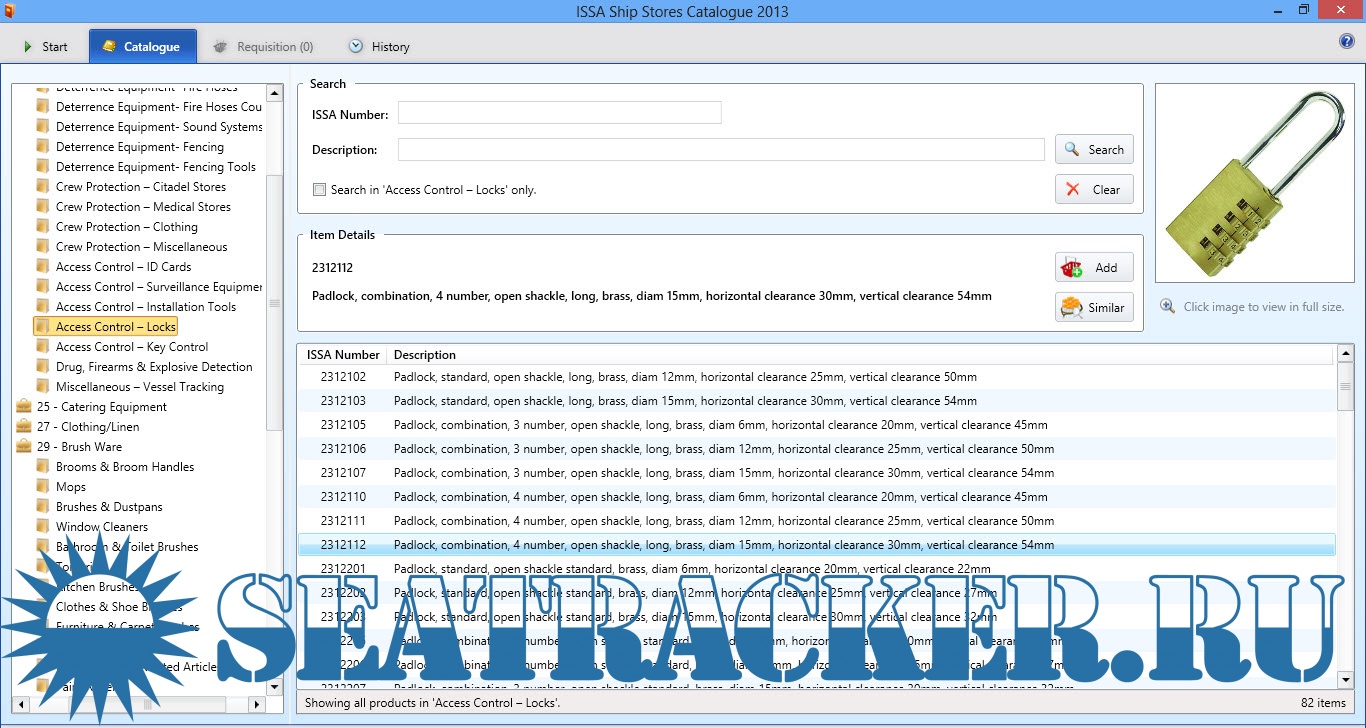This screenshot has width=1366, height=728.
Task: Click the basket icon for 29 - Brush Ware
Action: 24,446
